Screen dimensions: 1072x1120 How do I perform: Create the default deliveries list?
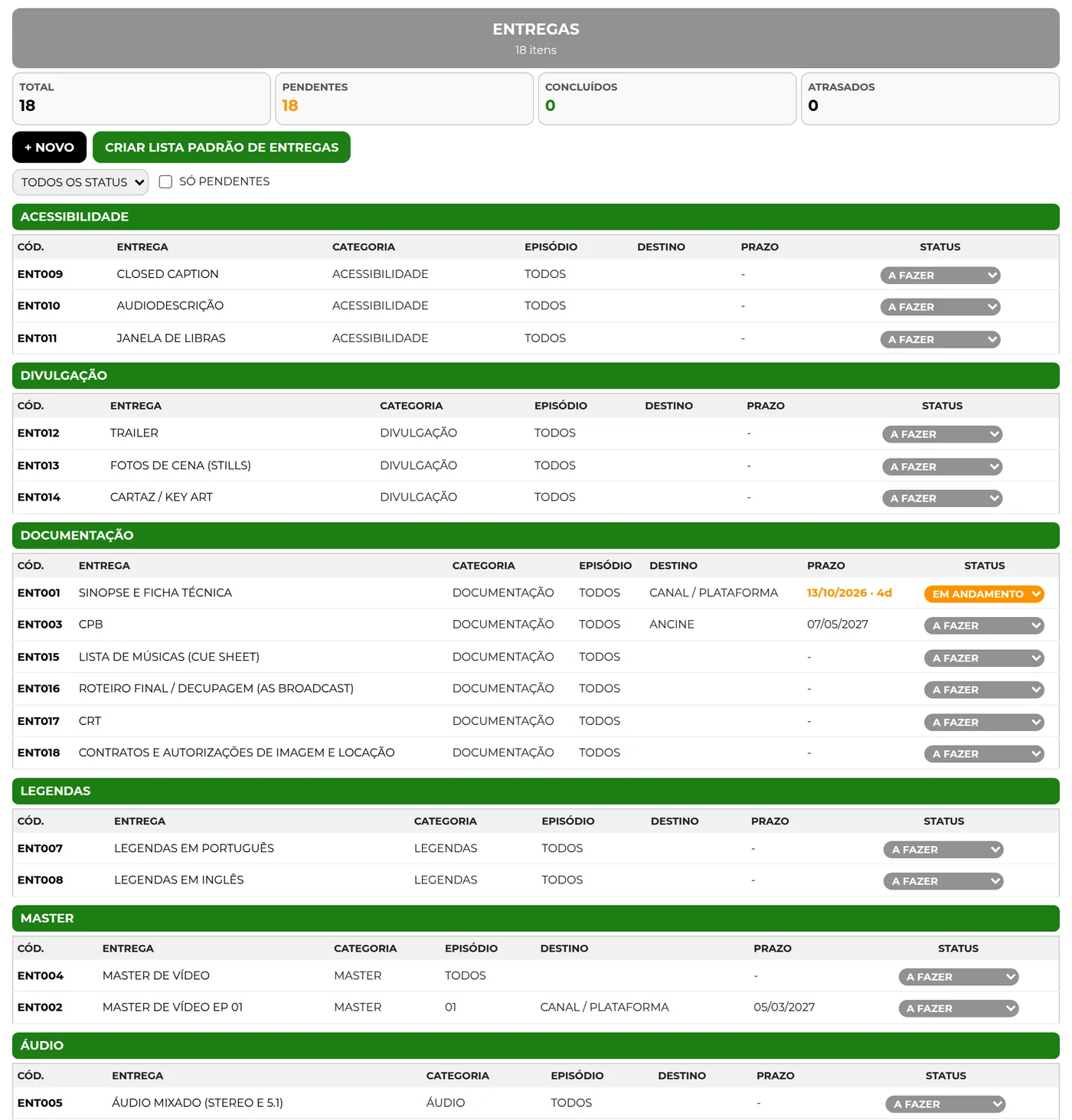tap(221, 147)
